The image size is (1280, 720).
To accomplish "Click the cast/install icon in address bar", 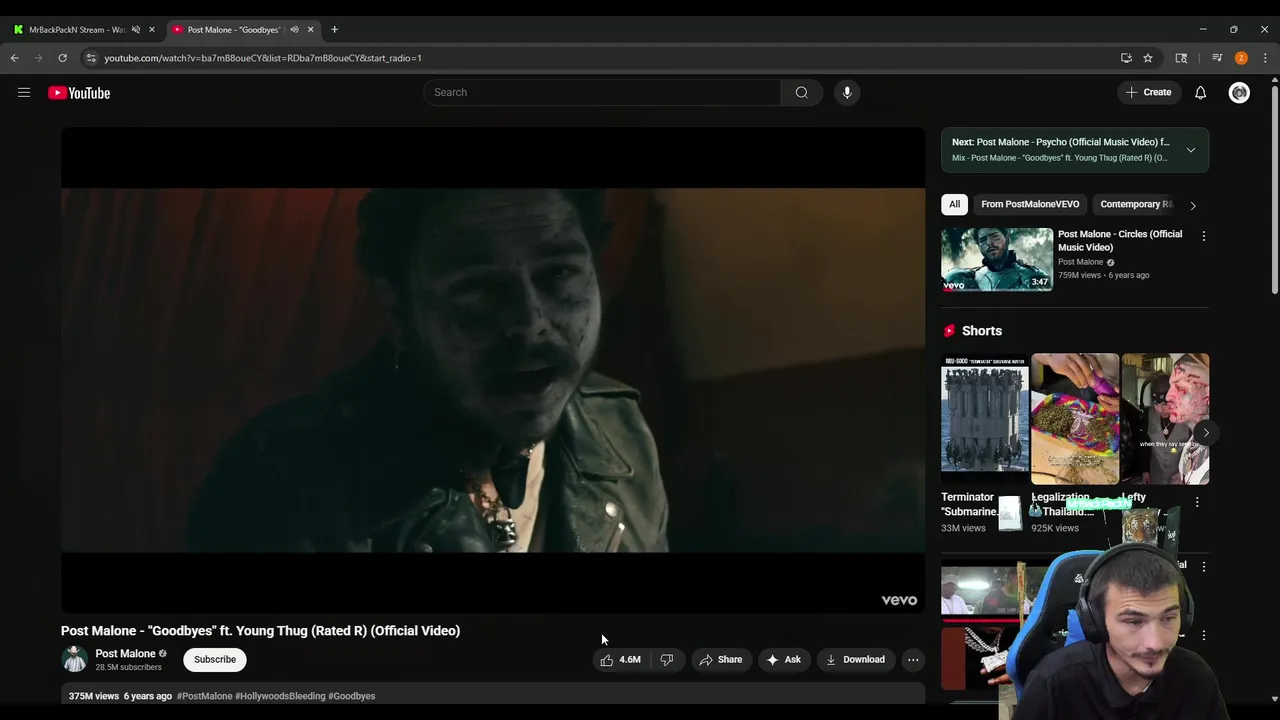I will click(1126, 58).
